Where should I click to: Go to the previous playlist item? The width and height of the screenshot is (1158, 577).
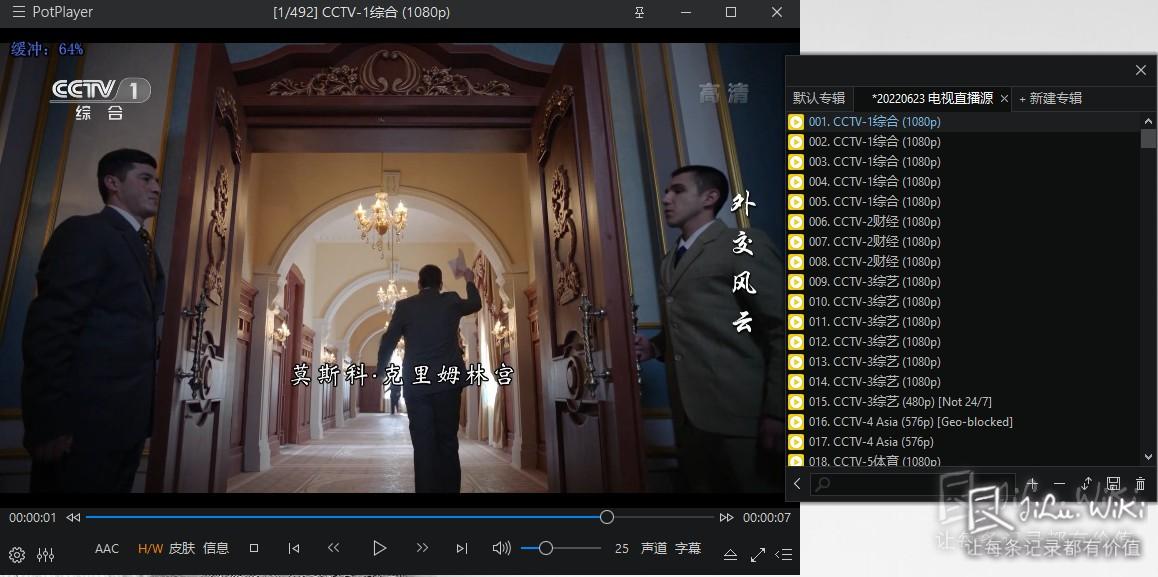[x=294, y=548]
